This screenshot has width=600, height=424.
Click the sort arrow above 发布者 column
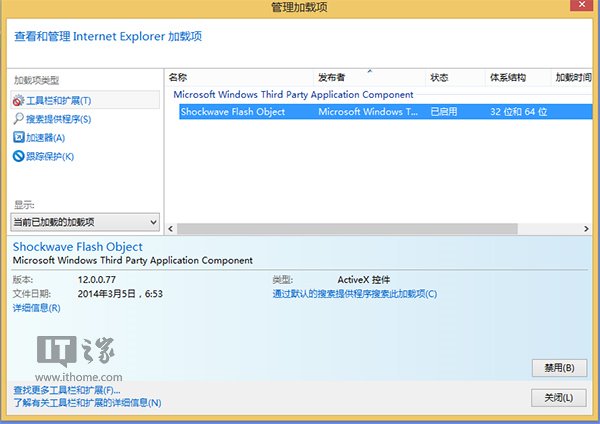(x=371, y=71)
